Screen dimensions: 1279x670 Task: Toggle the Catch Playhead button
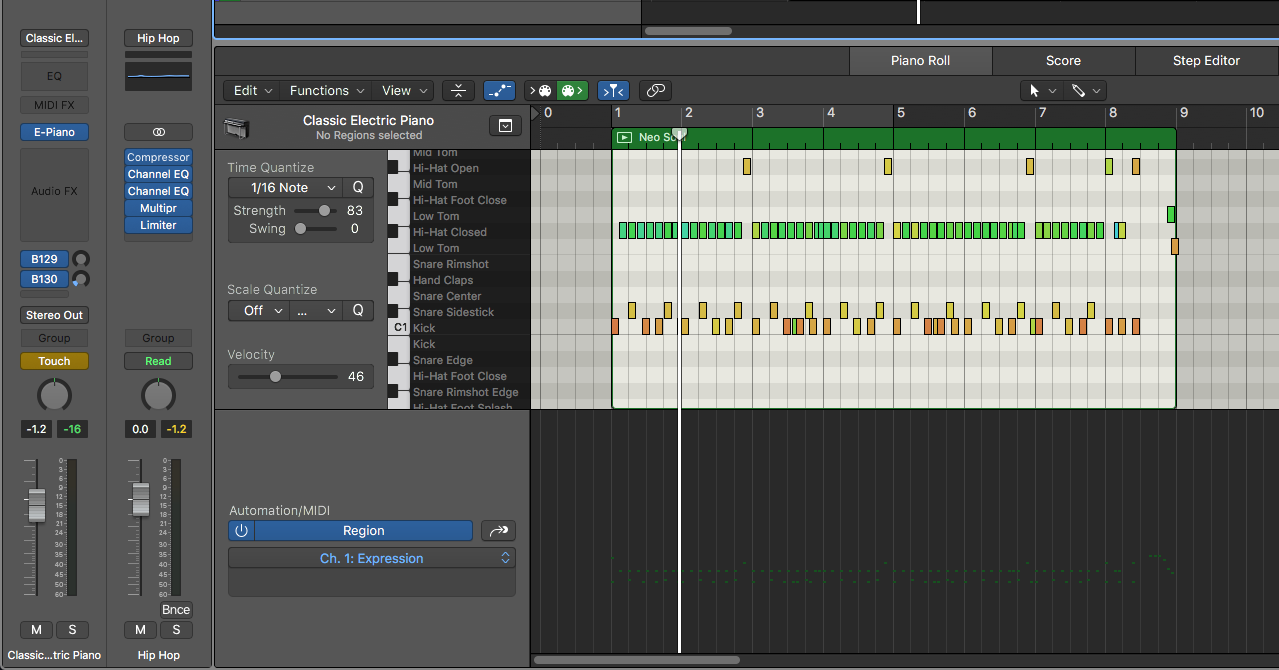[614, 90]
